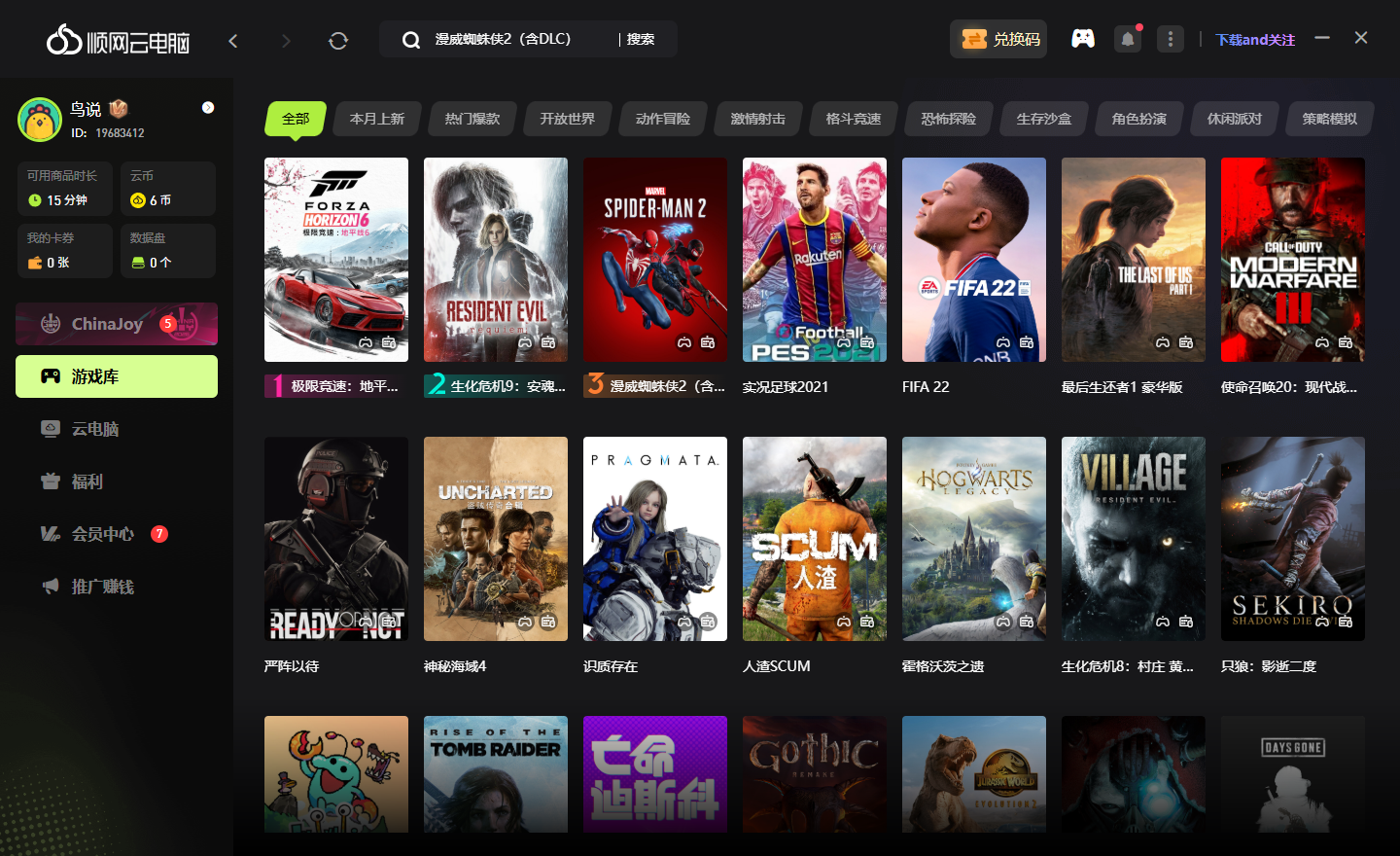The image size is (1400, 856).
Task: Toggle the small switch beside username
Action: (x=208, y=108)
